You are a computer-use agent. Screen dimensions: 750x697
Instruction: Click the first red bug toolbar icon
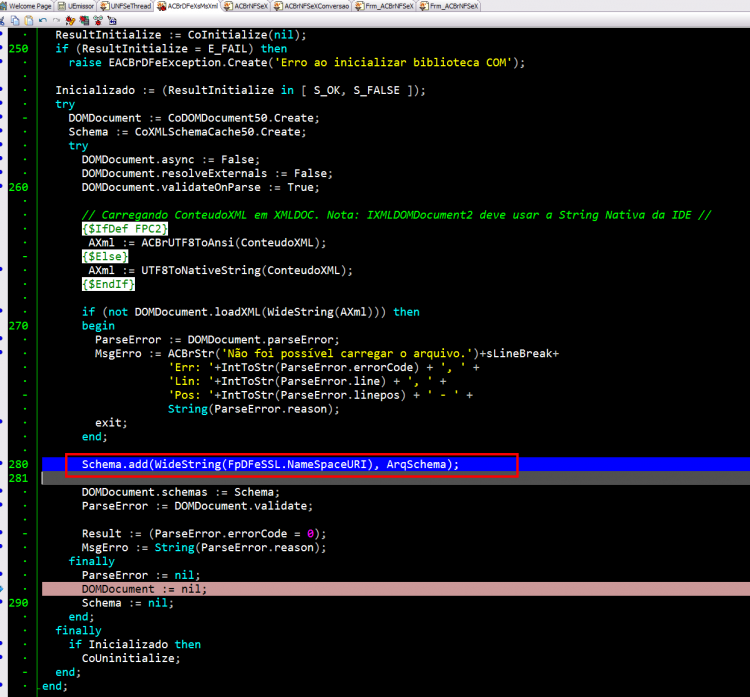(70, 21)
